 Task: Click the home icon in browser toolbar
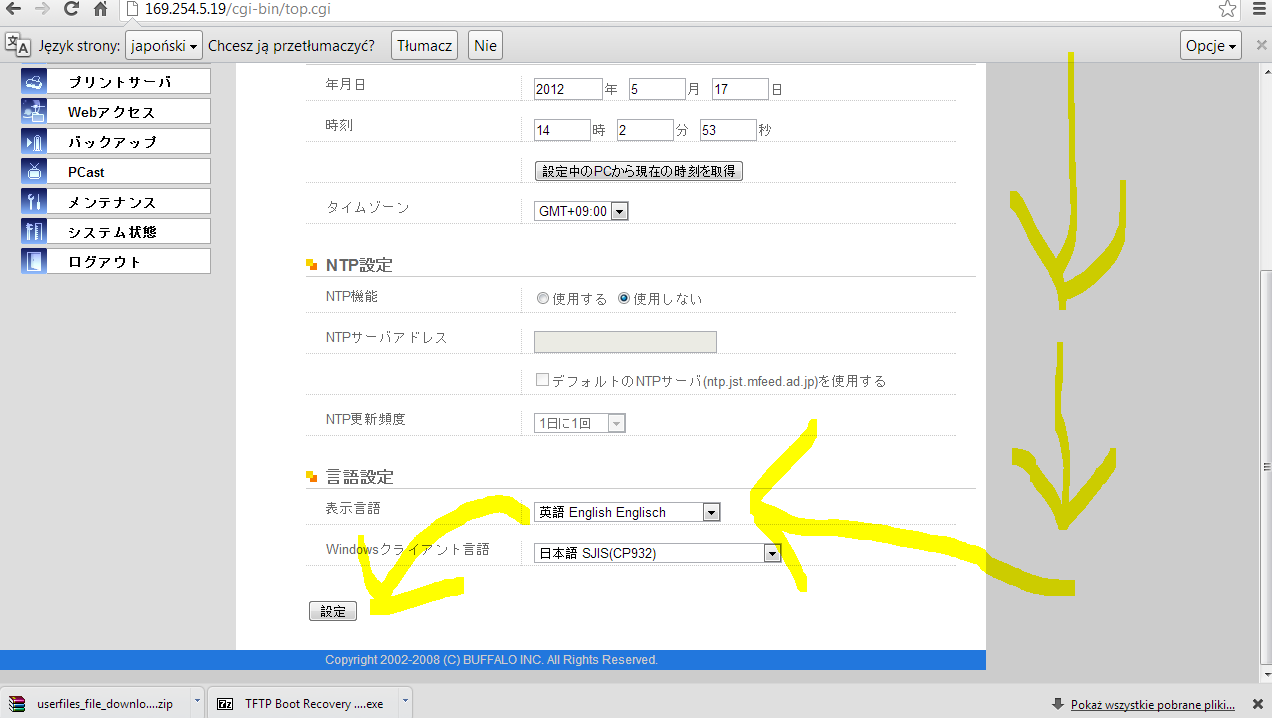point(100,10)
